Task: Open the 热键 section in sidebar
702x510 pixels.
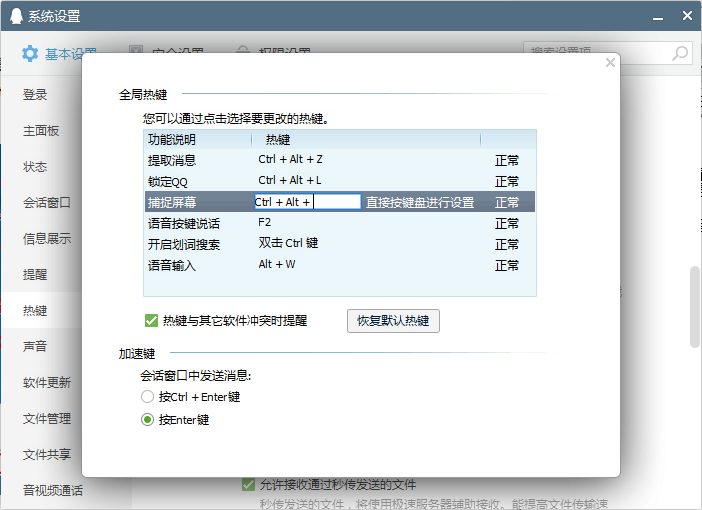Action: 36,311
